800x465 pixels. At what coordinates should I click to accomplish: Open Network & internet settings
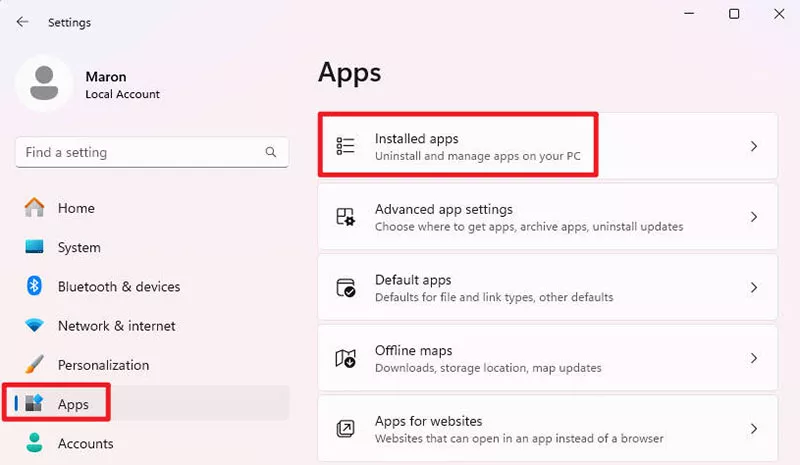152,326
